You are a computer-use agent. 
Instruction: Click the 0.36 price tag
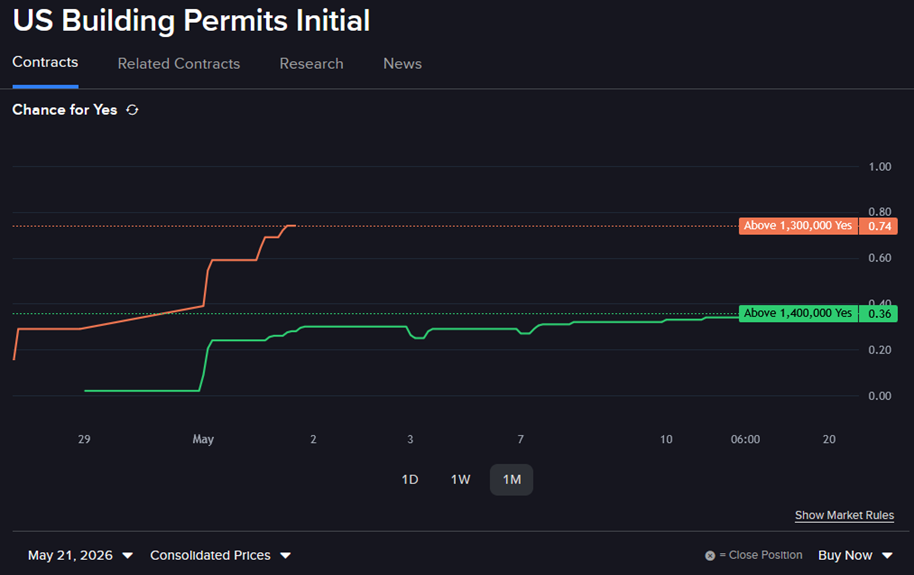pyautogui.click(x=879, y=314)
